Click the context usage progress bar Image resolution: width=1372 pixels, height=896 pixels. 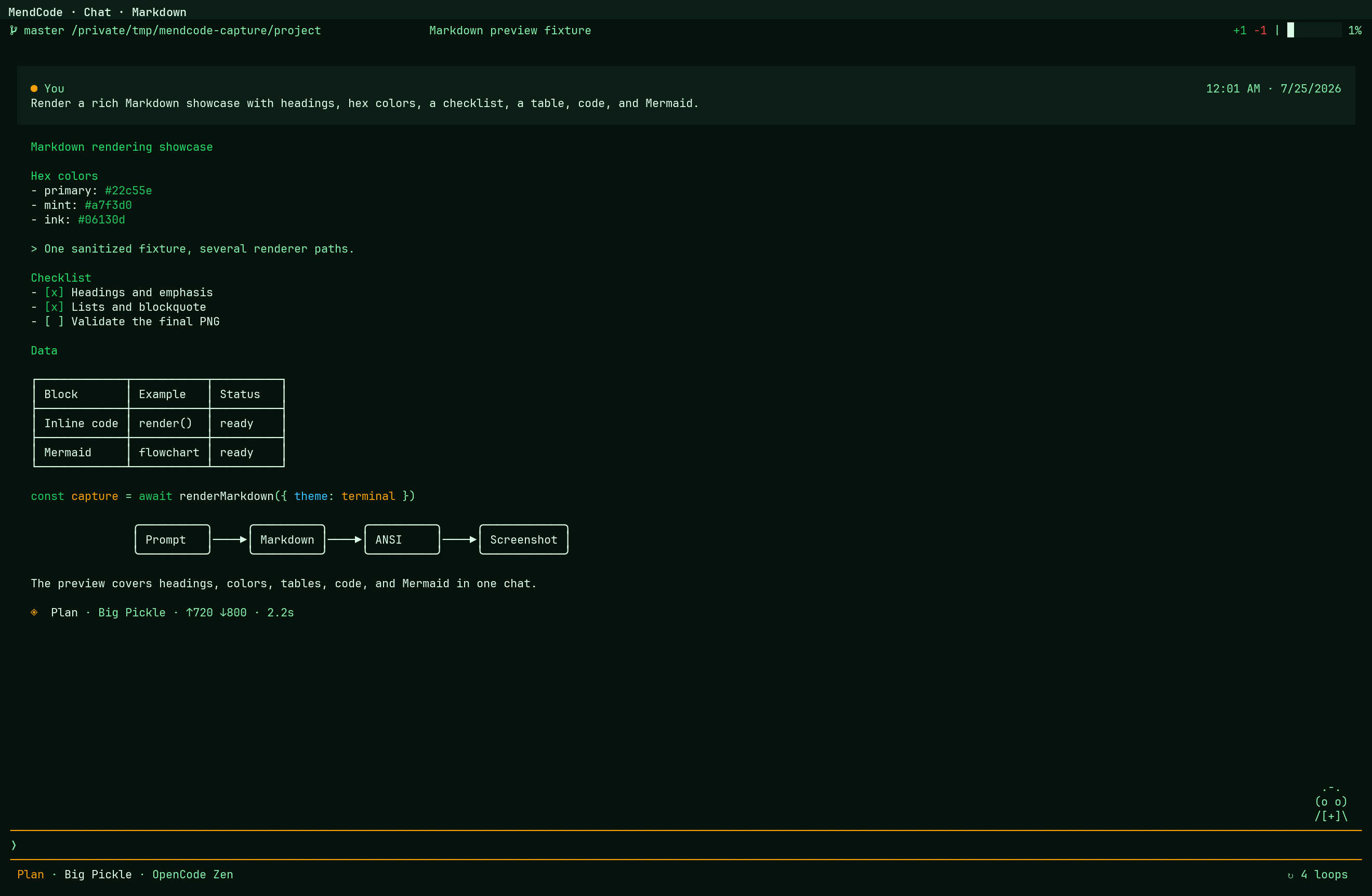[x=1314, y=31]
